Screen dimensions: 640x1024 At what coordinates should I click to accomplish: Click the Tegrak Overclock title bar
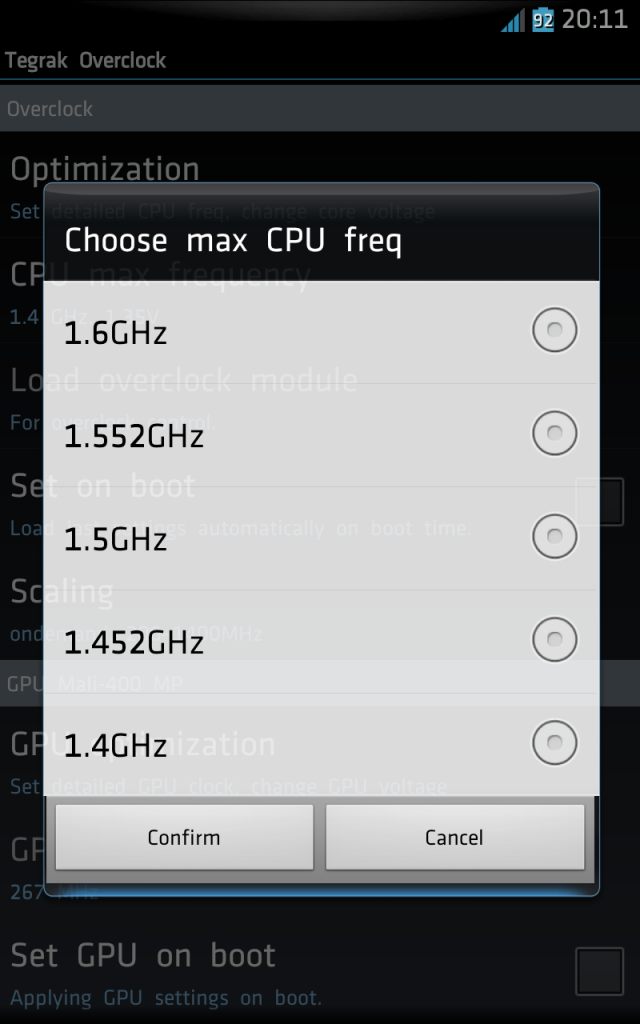pos(86,61)
